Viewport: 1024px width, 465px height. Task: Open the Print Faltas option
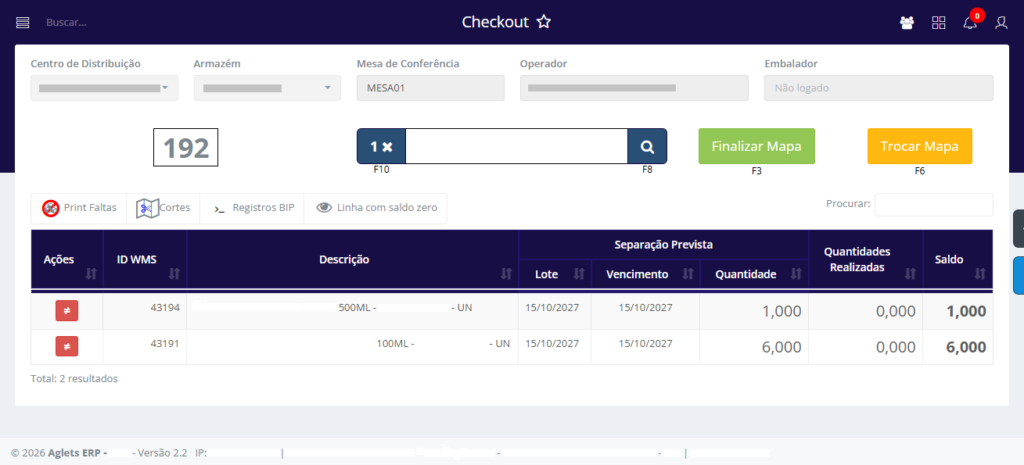pos(79,208)
